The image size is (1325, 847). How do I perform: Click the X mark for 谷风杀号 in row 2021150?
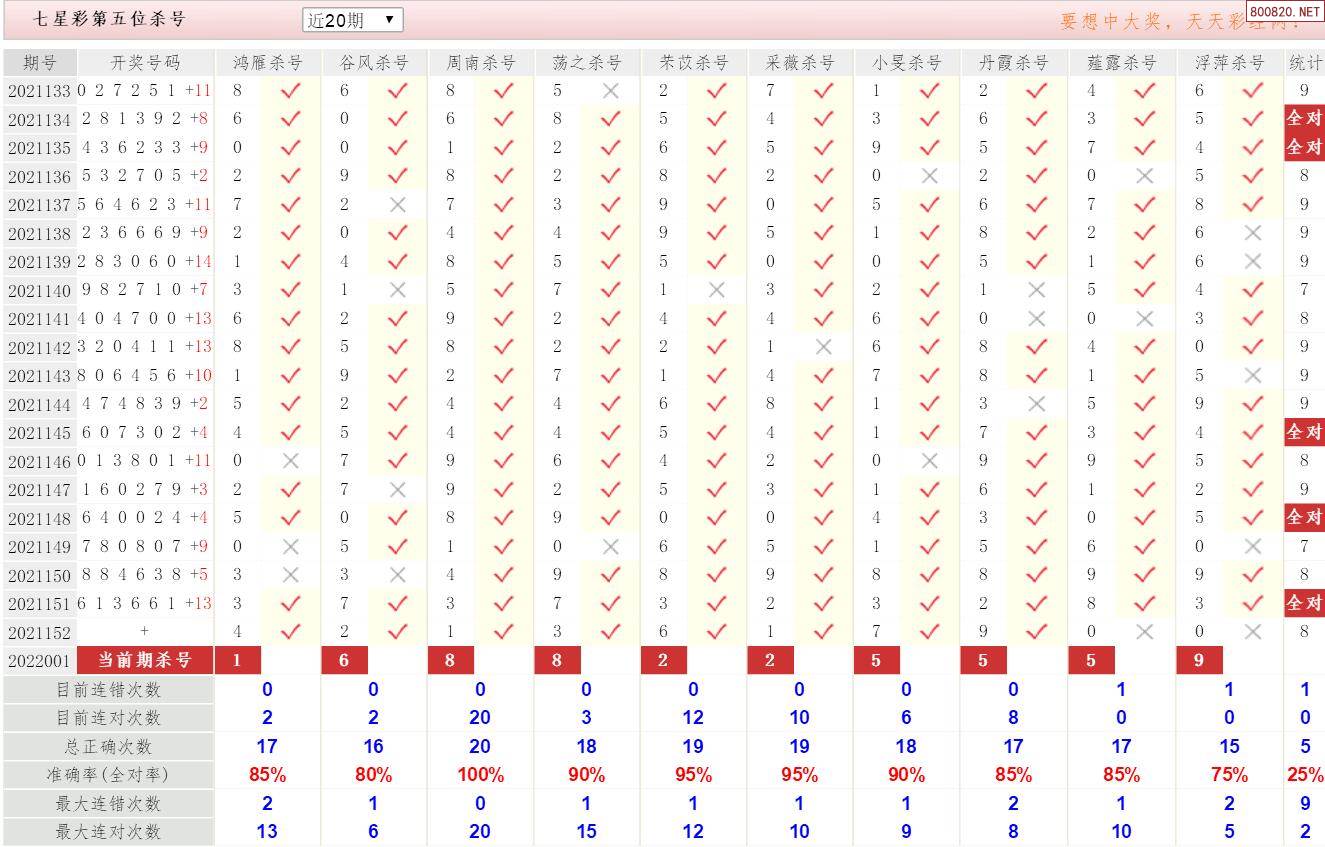[x=397, y=575]
